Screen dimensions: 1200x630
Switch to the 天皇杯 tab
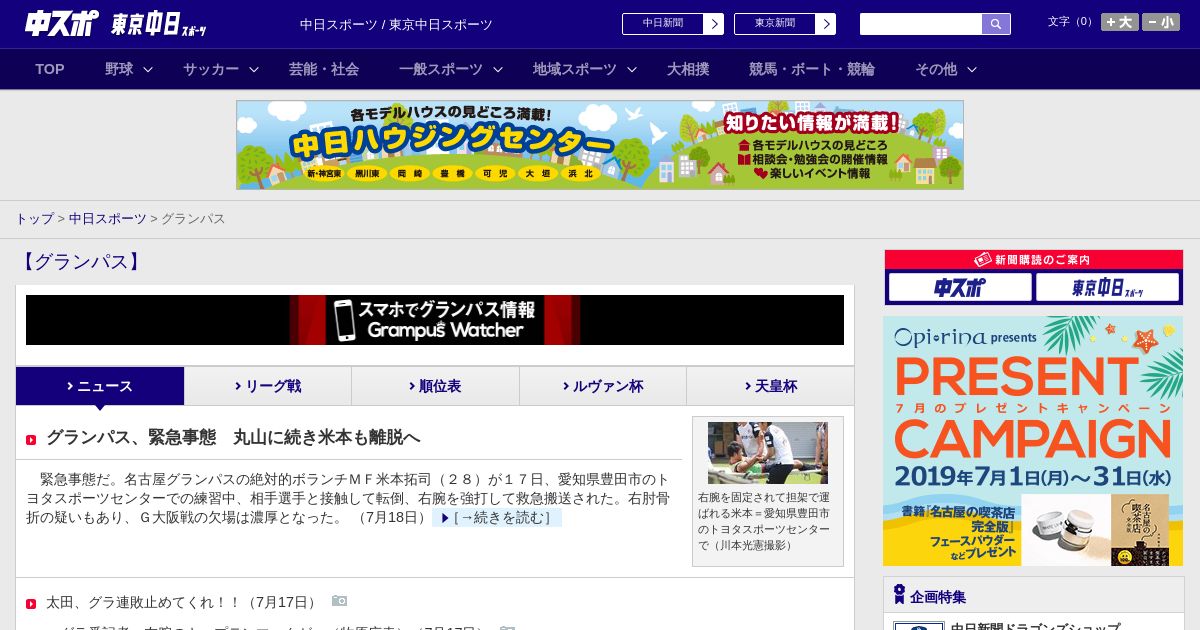[770, 386]
